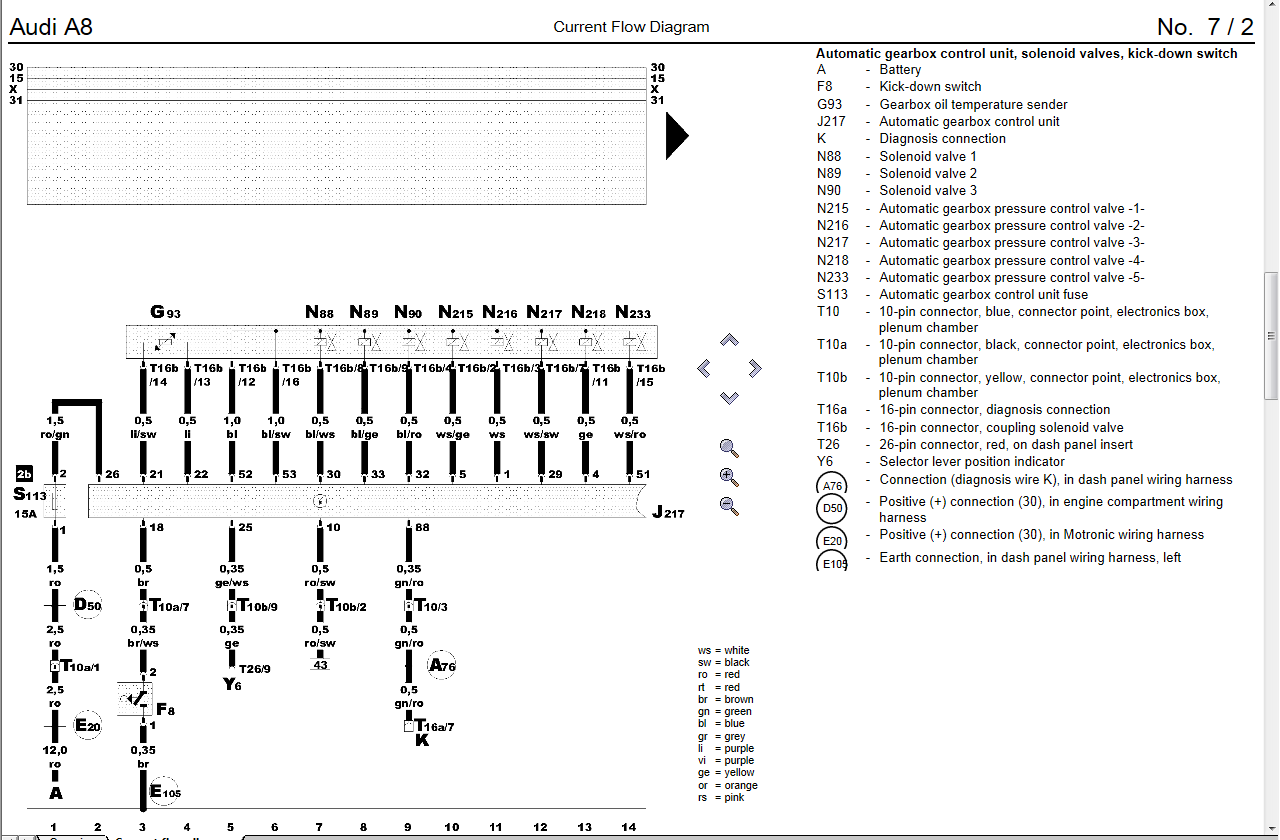The image size is (1280, 840).
Task: Click the plain magnifier reset-zoom icon
Action: coord(729,448)
